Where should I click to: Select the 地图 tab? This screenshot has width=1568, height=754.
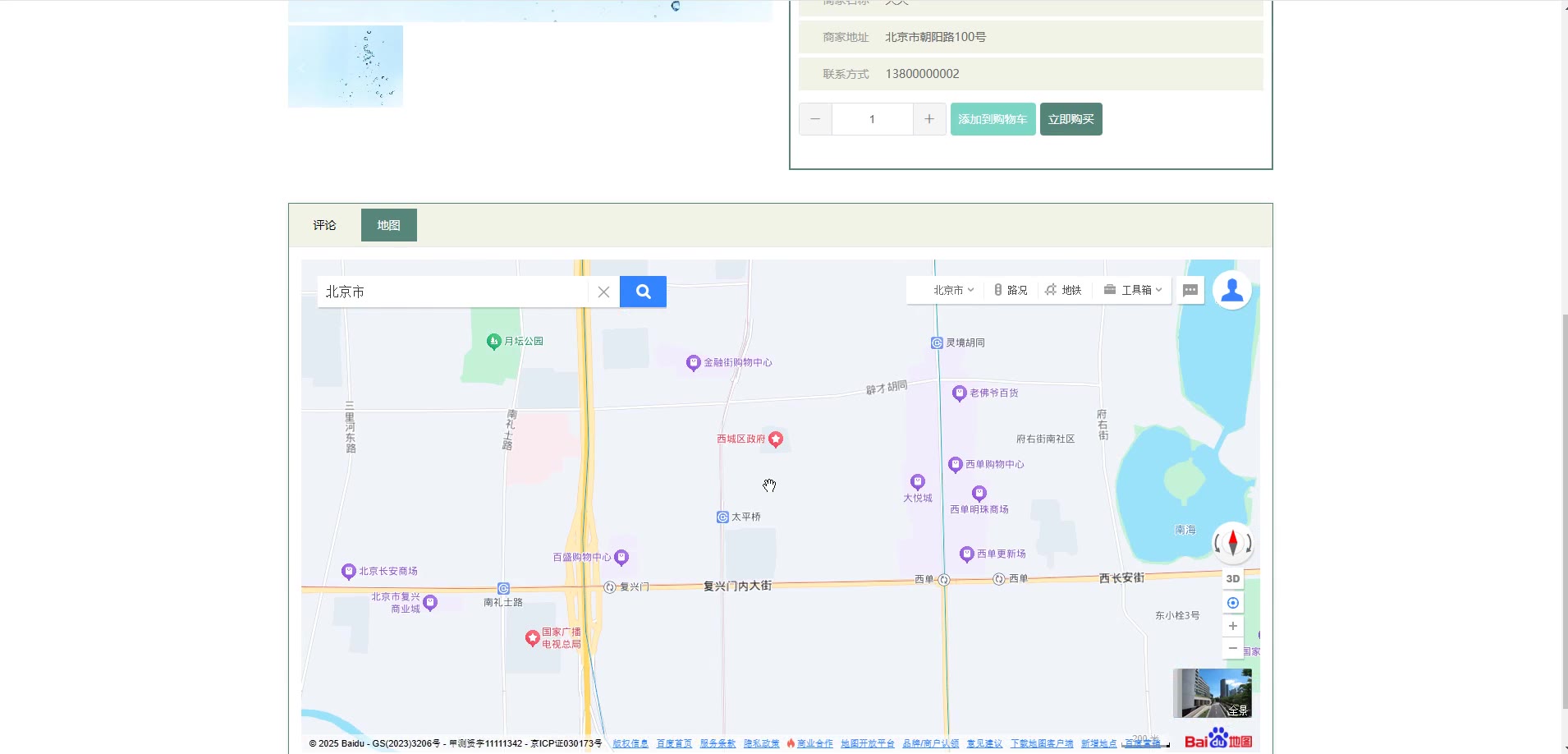coord(389,225)
